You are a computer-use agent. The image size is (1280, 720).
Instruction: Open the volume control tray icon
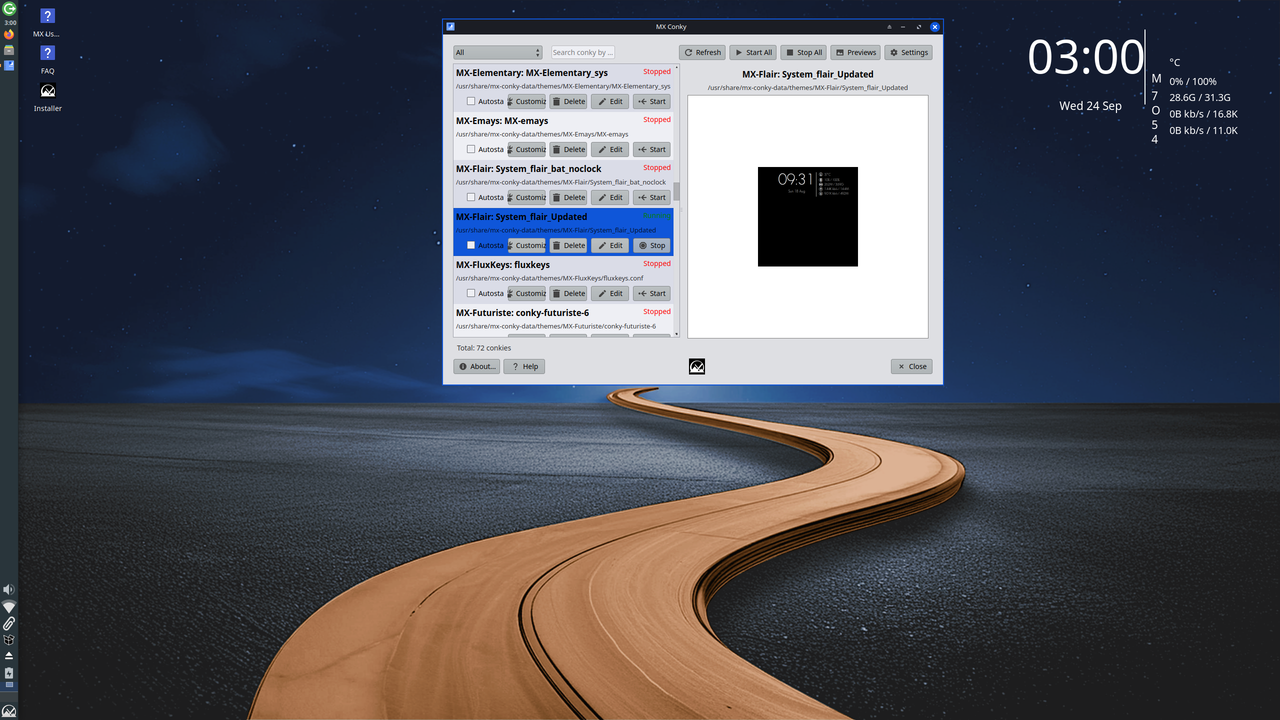(x=9, y=591)
